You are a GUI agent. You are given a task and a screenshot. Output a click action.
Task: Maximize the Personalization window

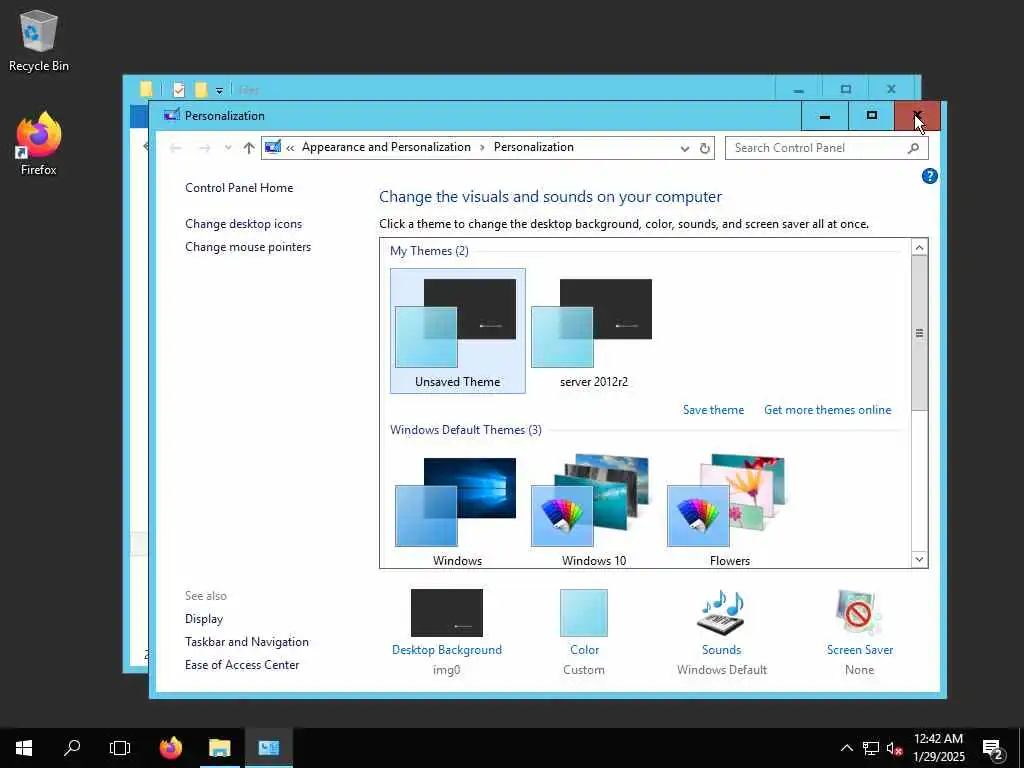tap(871, 116)
